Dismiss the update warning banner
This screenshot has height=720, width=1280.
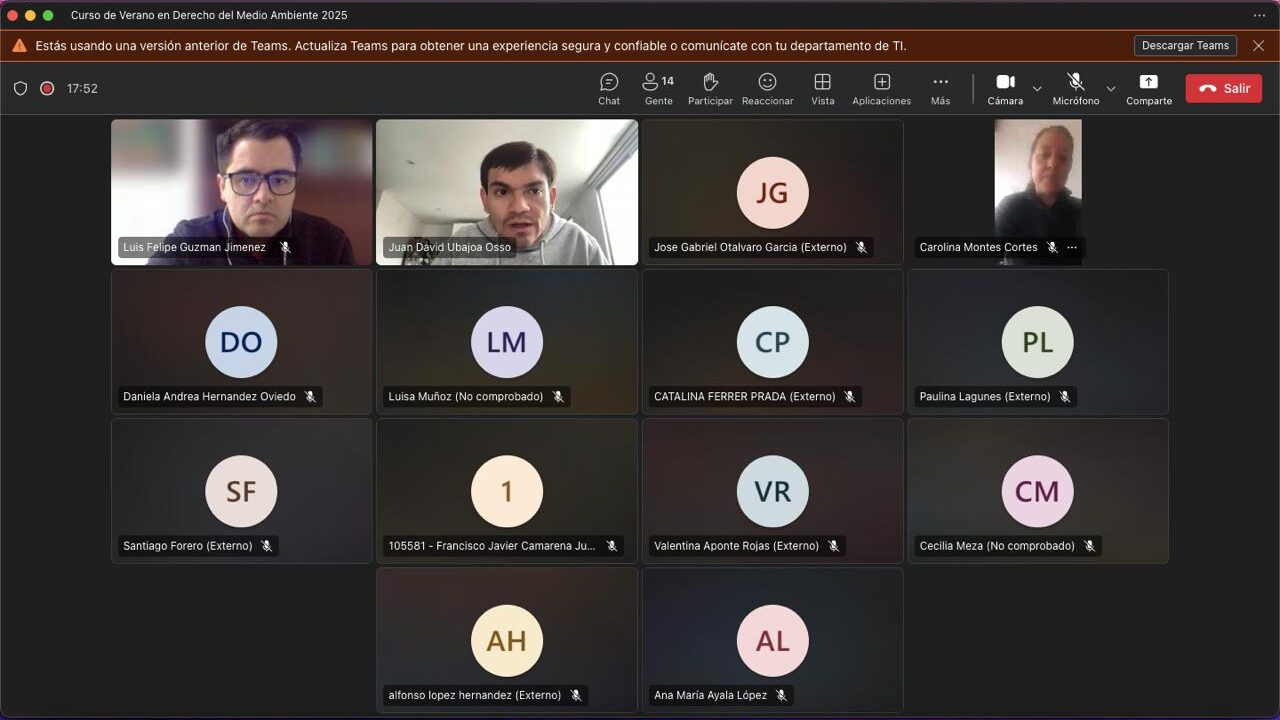(1258, 46)
